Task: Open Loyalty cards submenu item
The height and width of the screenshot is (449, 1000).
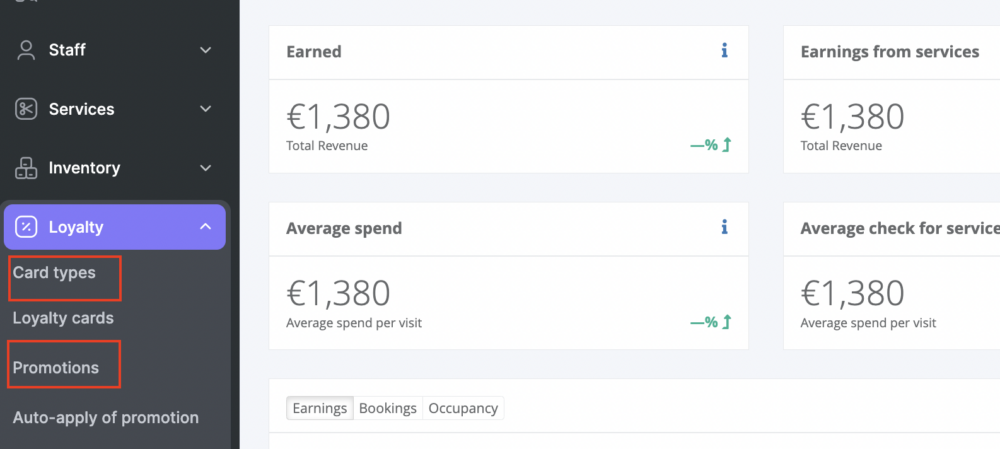Action: pos(63,318)
